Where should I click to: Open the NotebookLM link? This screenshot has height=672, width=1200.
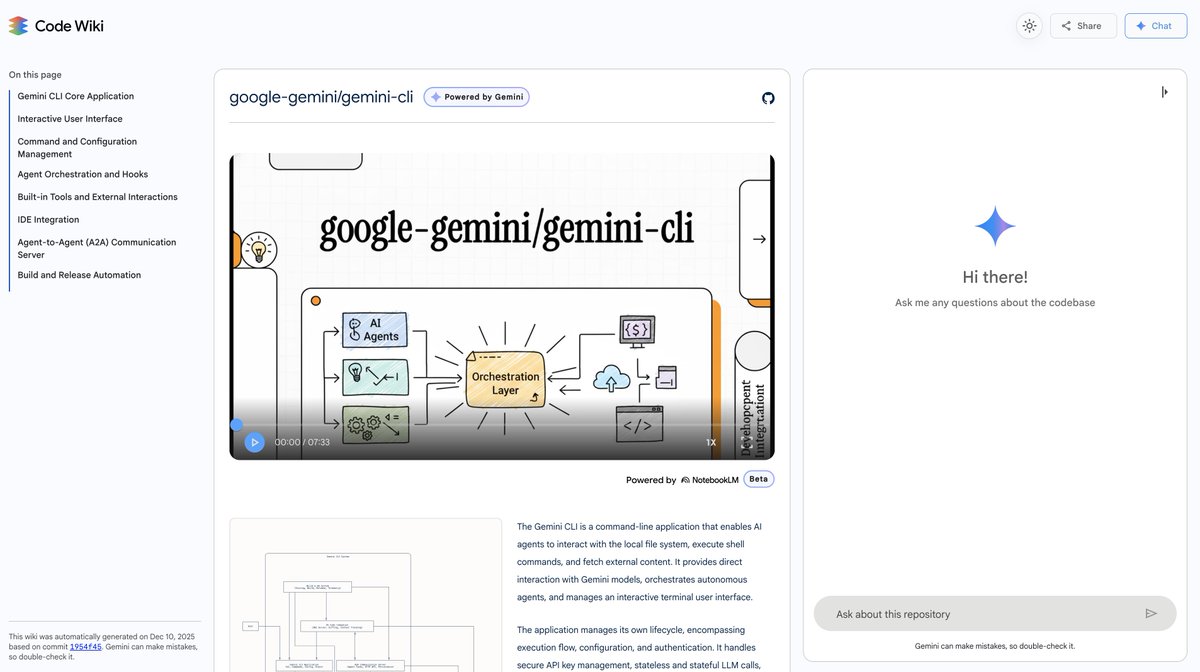710,480
